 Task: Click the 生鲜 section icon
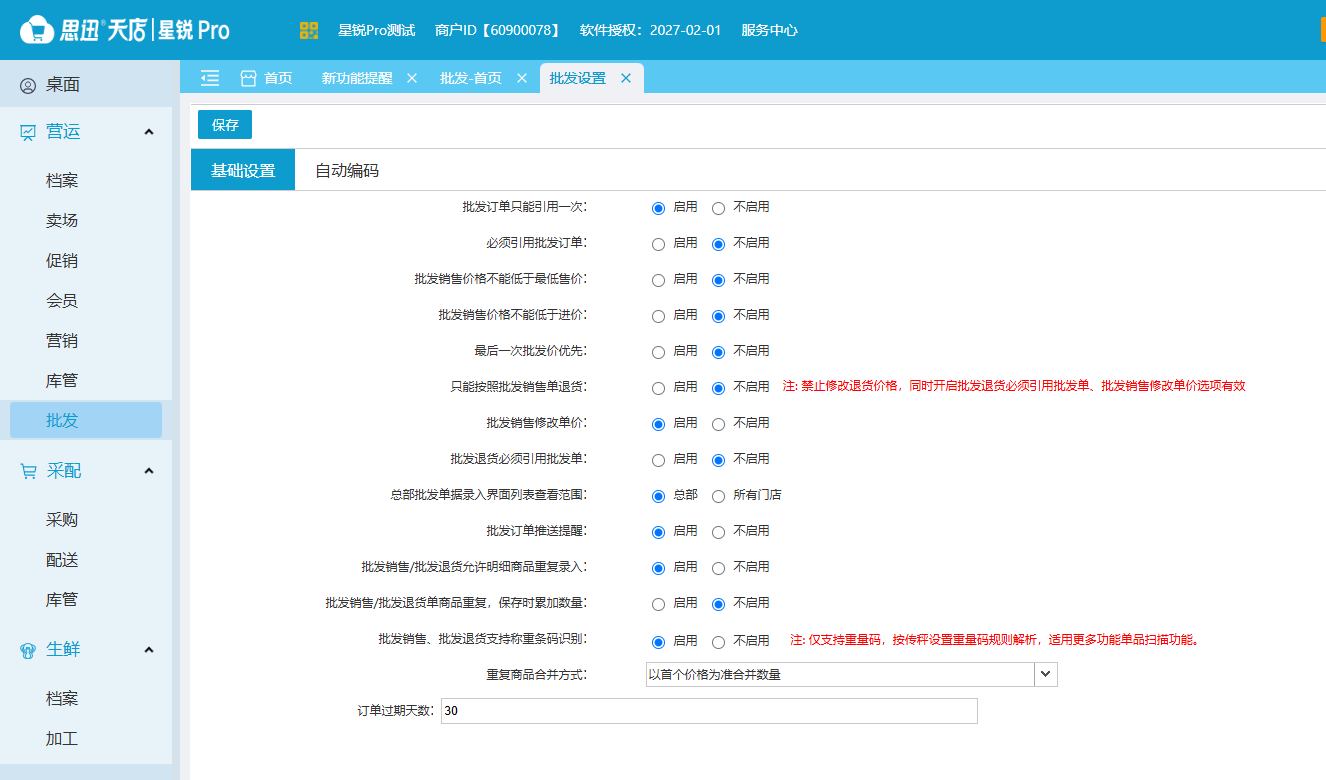pyautogui.click(x=28, y=650)
